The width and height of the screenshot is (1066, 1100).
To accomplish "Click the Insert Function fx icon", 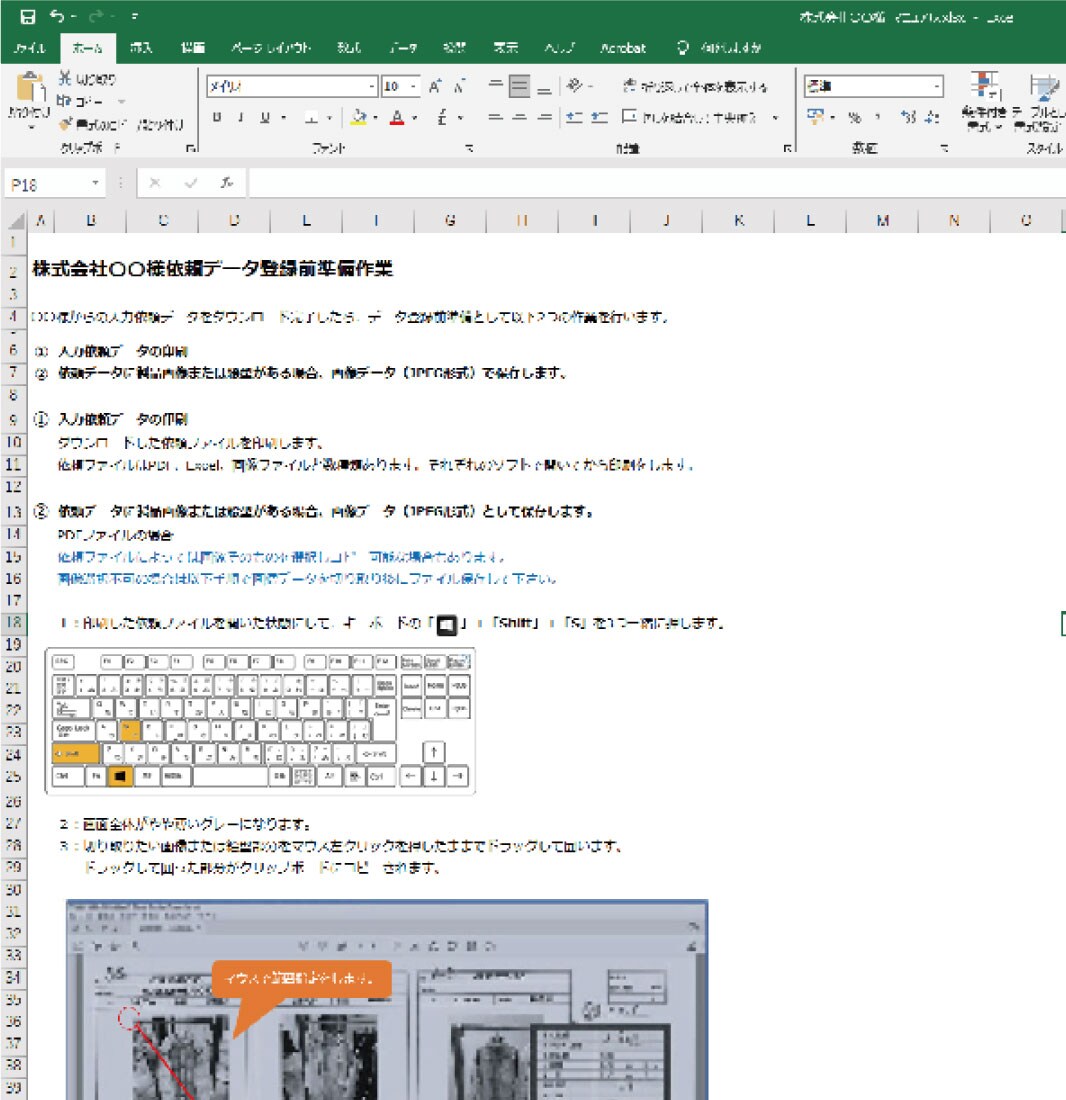I will coord(227,183).
